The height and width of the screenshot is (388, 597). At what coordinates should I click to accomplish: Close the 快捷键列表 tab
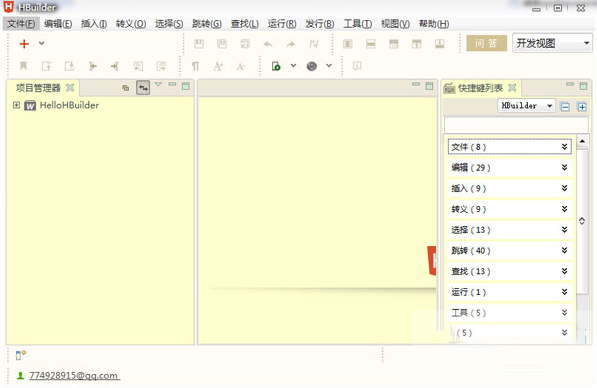click(x=512, y=88)
